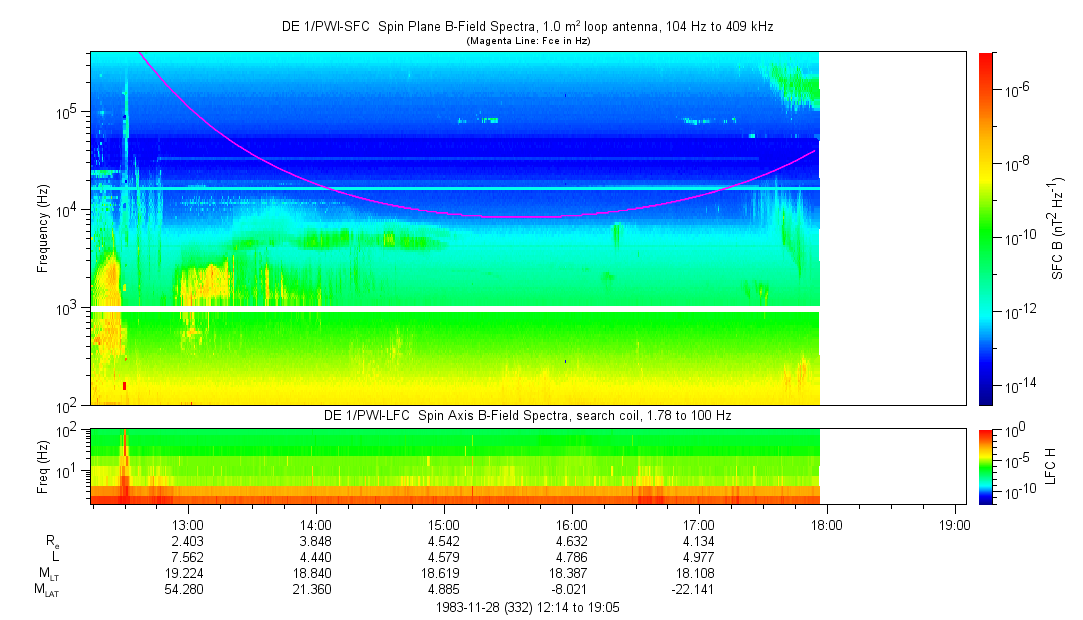Select the 15:00 time tick label

443,524
